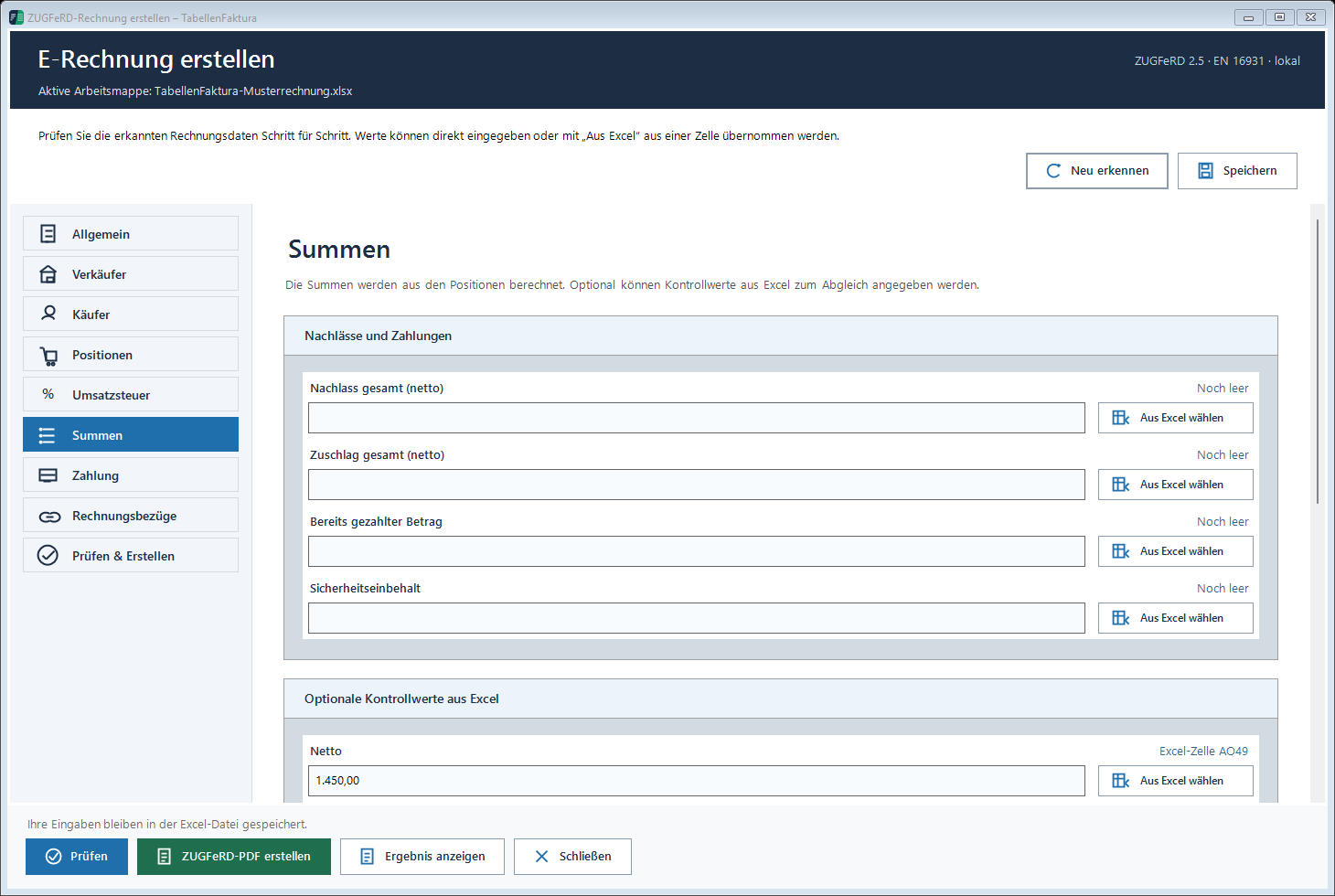The image size is (1335, 896).
Task: Click the refresh icon on Neu erkennen
Action: pyautogui.click(x=1053, y=171)
